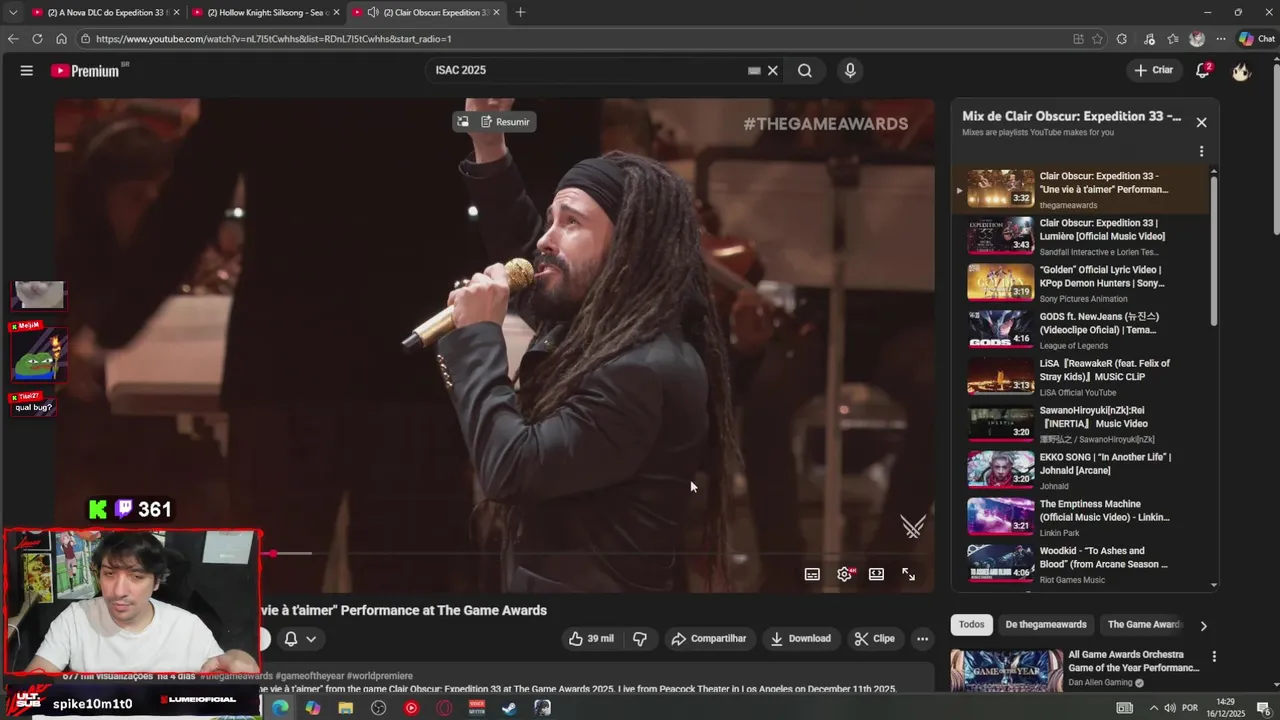This screenshot has height=720, width=1280.
Task: Create a clip with the Clipe button
Action: click(x=875, y=638)
